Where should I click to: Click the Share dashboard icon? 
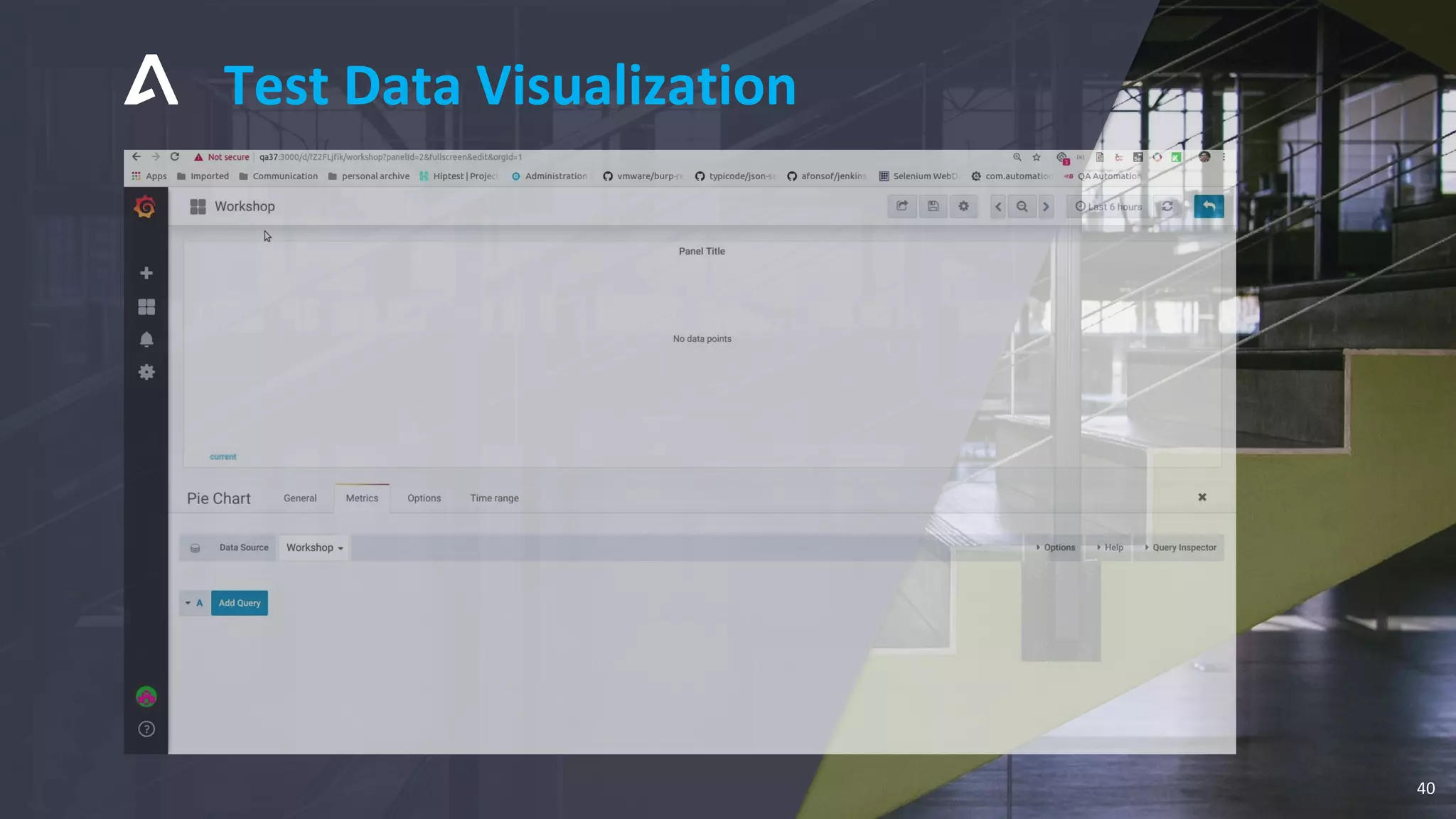[902, 206]
